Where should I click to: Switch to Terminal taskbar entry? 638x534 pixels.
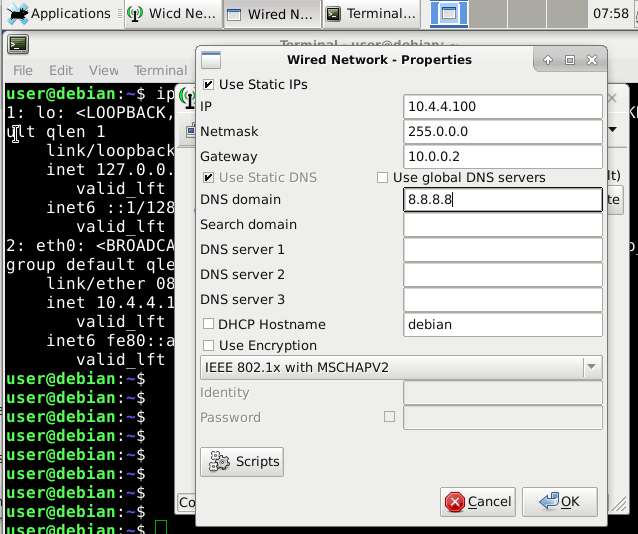(x=371, y=14)
